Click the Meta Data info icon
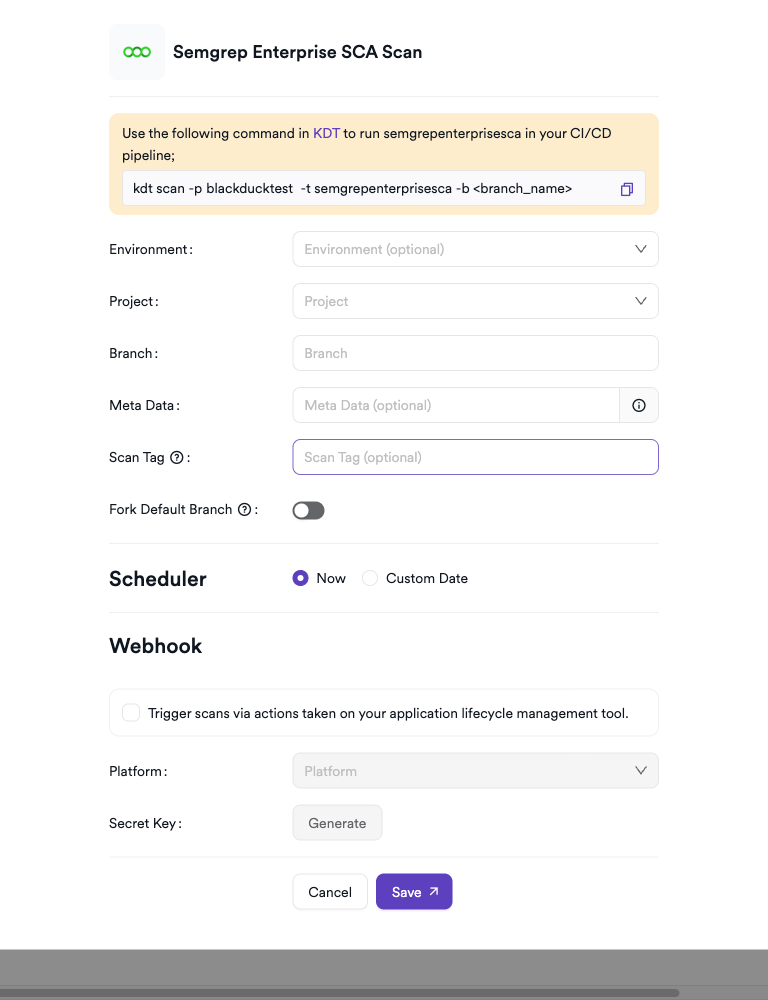 pyautogui.click(x=639, y=405)
